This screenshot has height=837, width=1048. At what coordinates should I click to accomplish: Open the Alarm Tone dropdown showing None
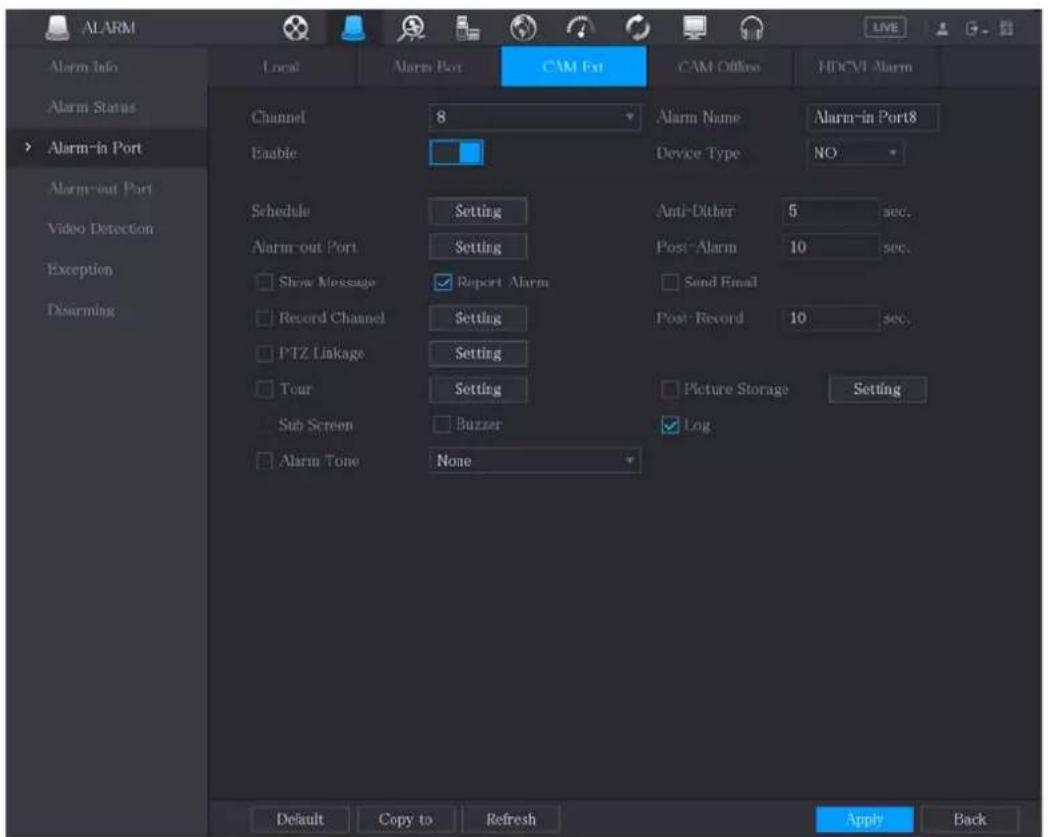pyautogui.click(x=534, y=461)
